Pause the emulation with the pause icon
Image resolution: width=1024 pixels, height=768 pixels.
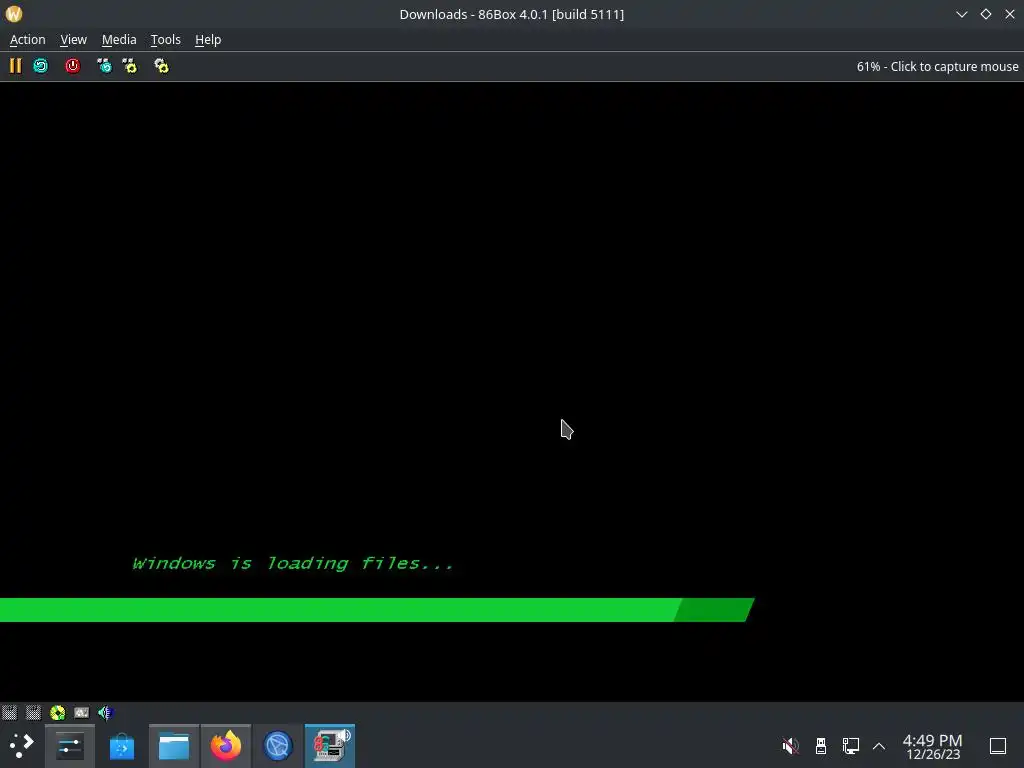pos(15,66)
